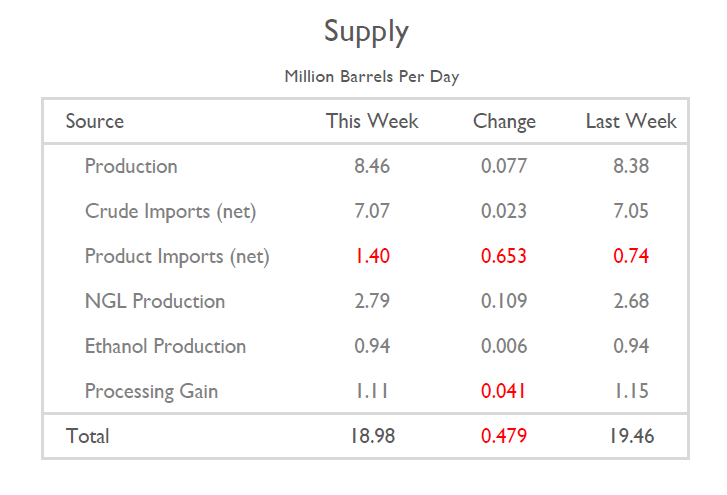
Task: Click the red 0.653 change value
Action: (504, 257)
